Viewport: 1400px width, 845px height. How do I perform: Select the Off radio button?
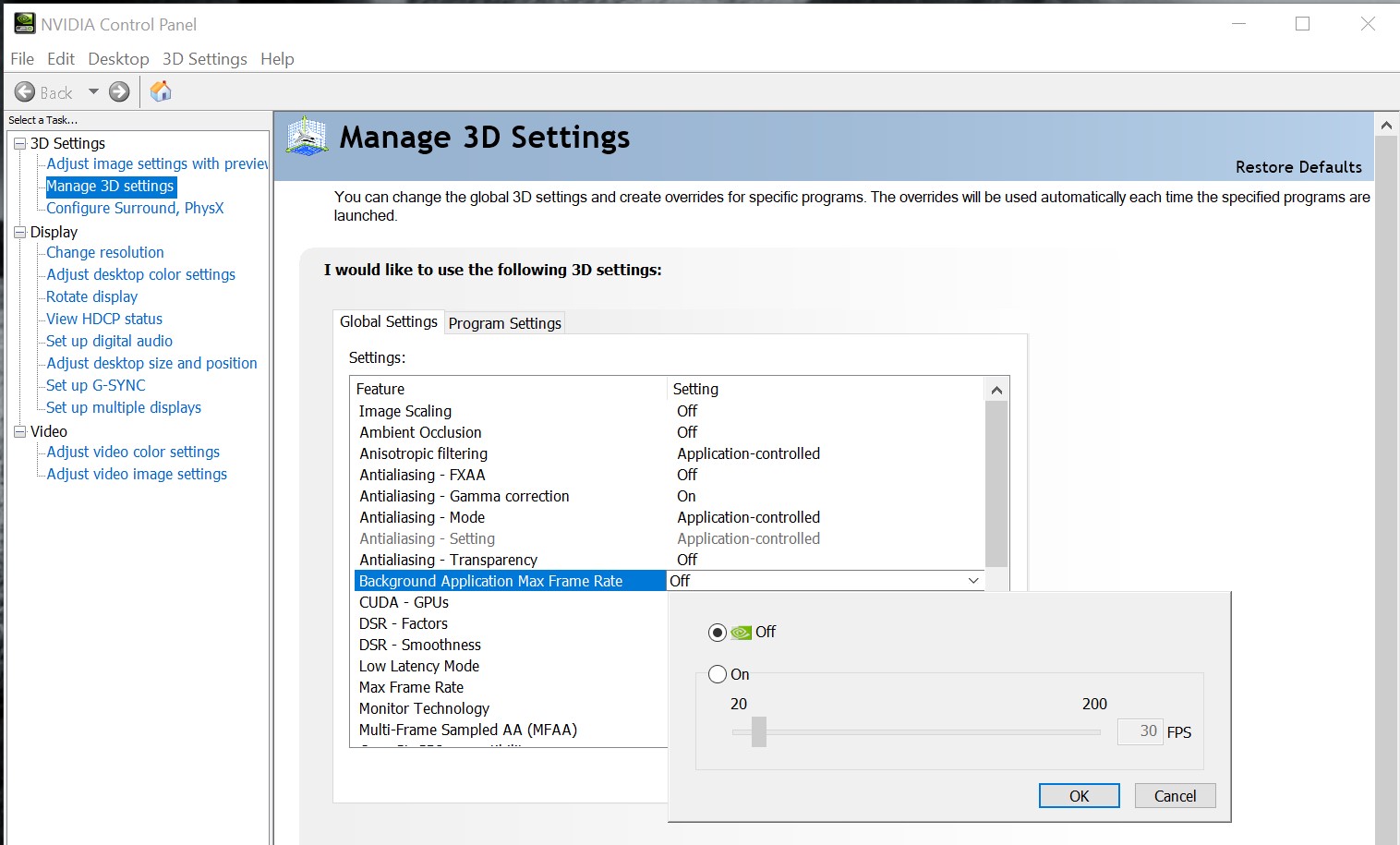click(x=717, y=633)
